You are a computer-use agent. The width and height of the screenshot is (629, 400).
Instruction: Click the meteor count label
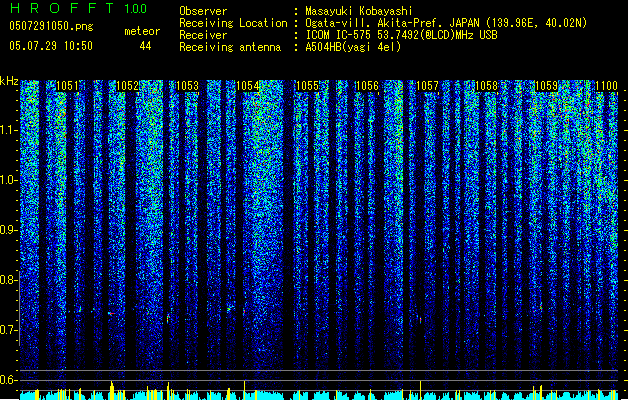point(142,31)
